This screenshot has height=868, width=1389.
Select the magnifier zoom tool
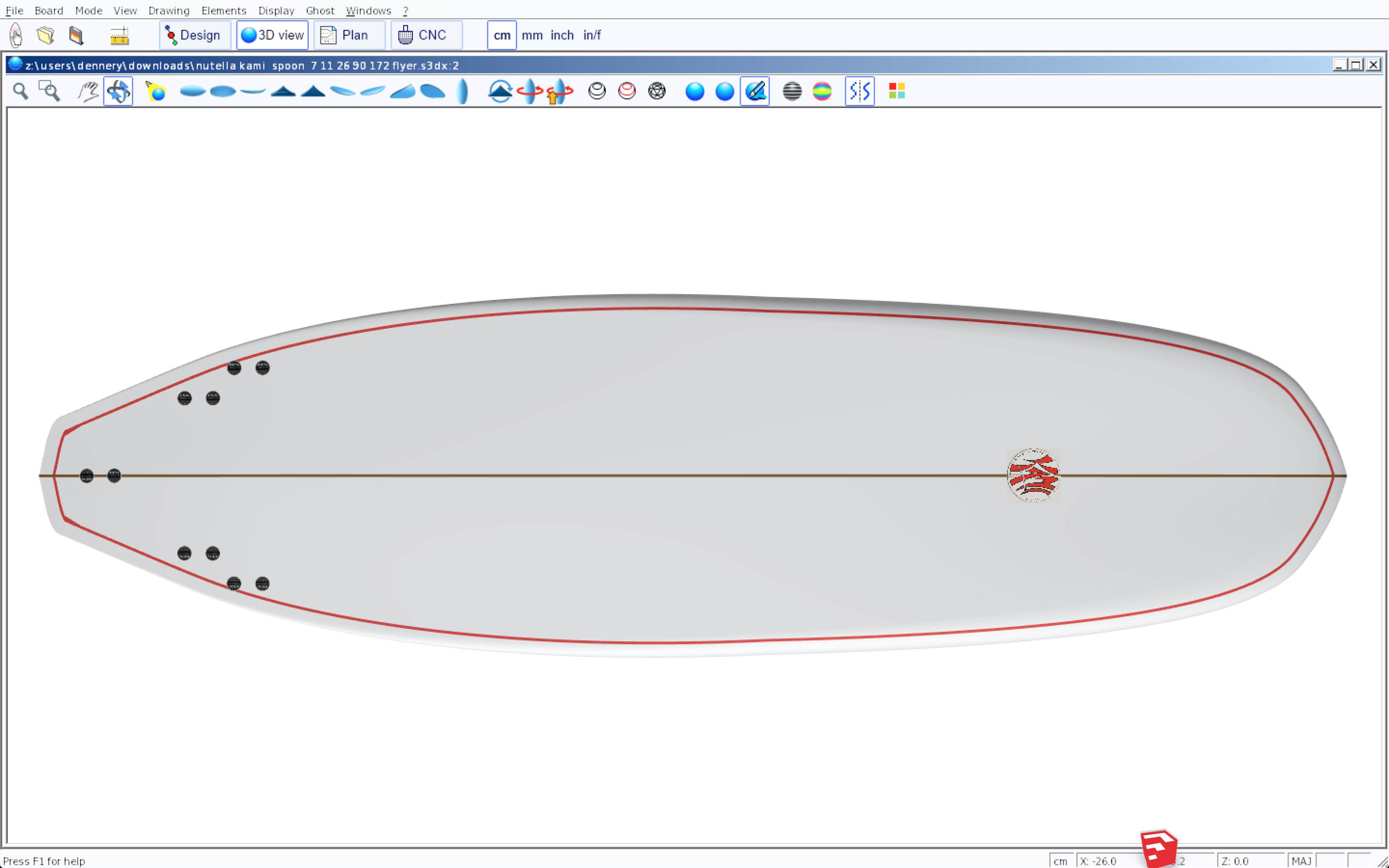pos(21,91)
